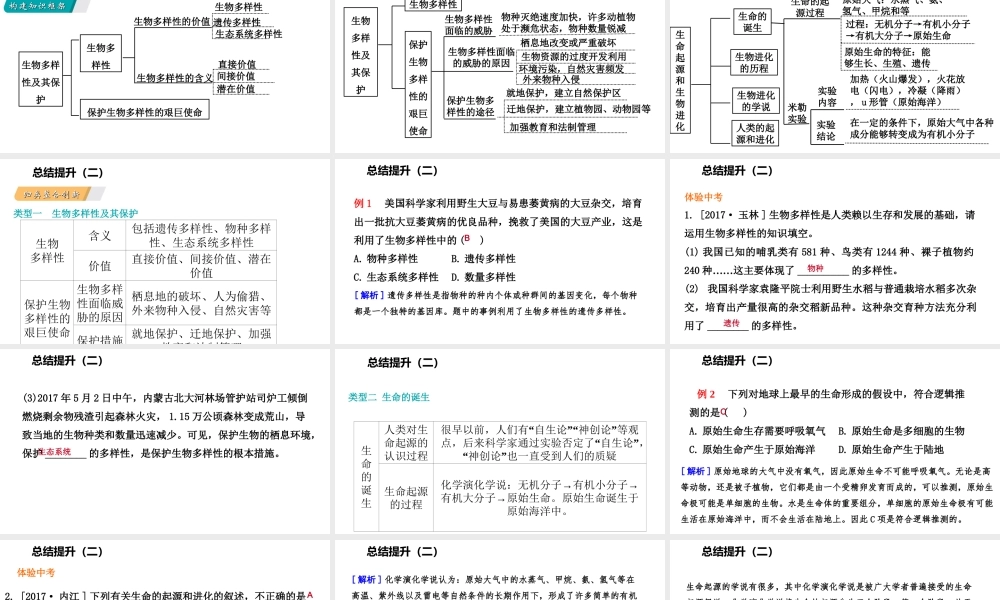Viewport: 1000px width, 600px height.
Task: Select option C. 生态系统多样性 in example 1
Action: [x=396, y=277]
